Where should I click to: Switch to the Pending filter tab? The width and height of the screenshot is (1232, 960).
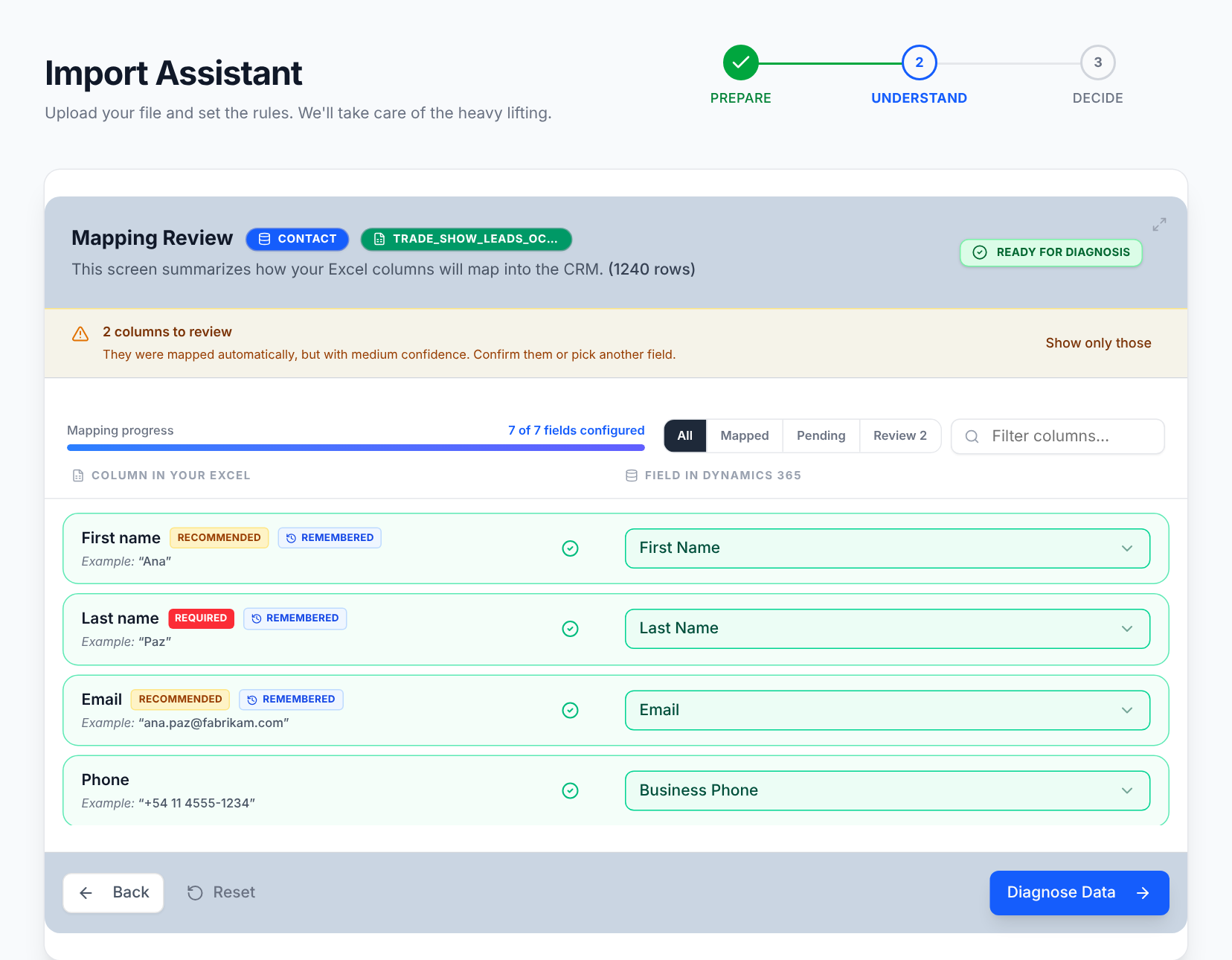click(821, 436)
